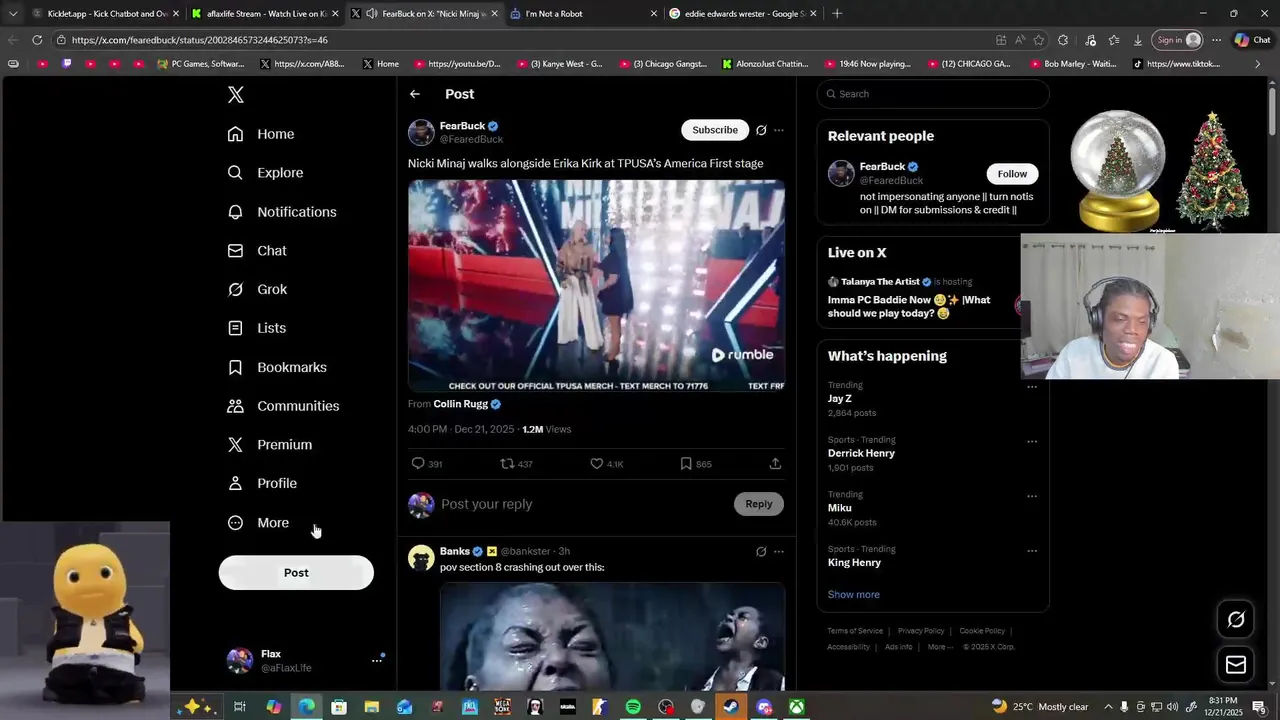Open more options for Derrick Henry trend
The height and width of the screenshot is (720, 1280).
tap(1032, 441)
